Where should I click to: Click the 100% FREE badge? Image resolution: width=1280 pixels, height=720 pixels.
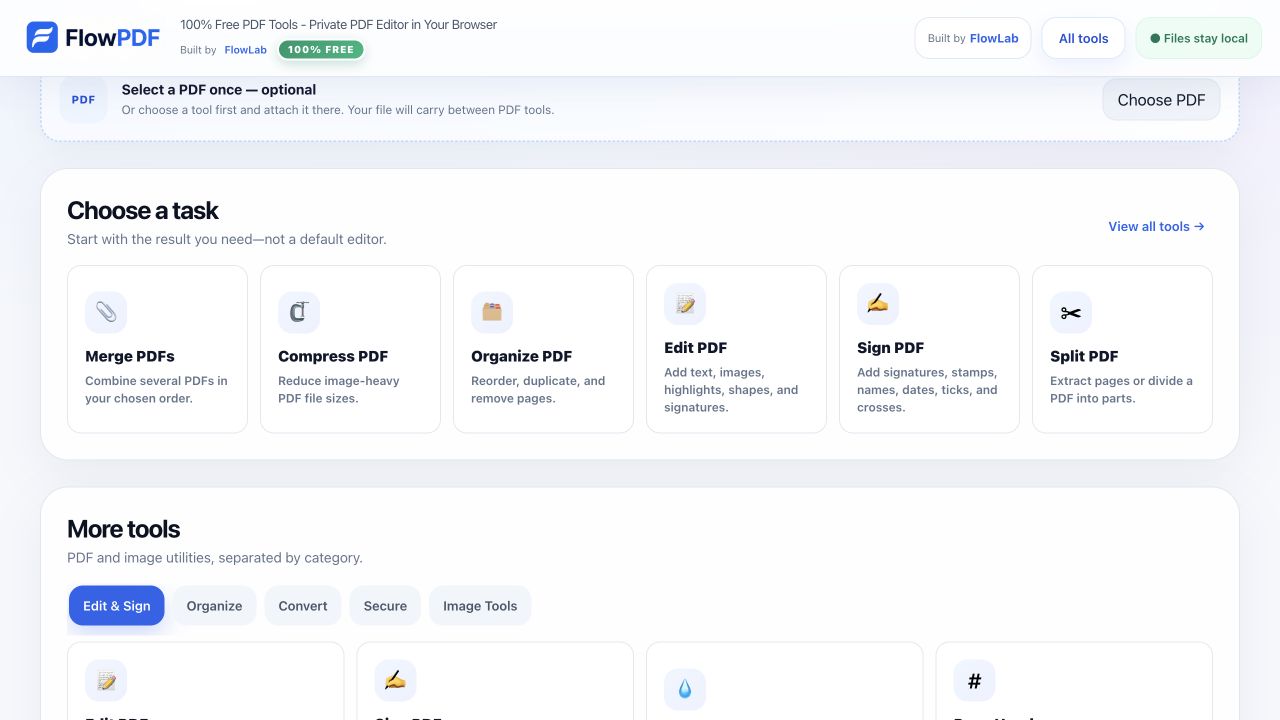321,49
